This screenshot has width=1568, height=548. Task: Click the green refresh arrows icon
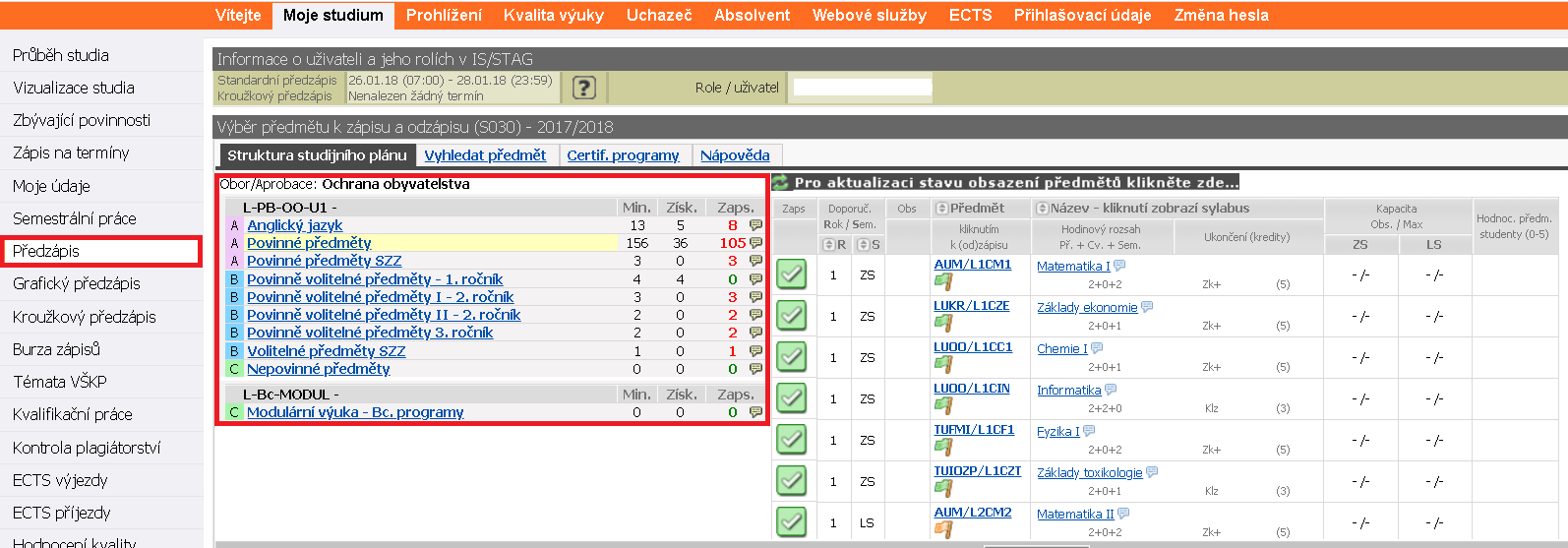tap(781, 182)
